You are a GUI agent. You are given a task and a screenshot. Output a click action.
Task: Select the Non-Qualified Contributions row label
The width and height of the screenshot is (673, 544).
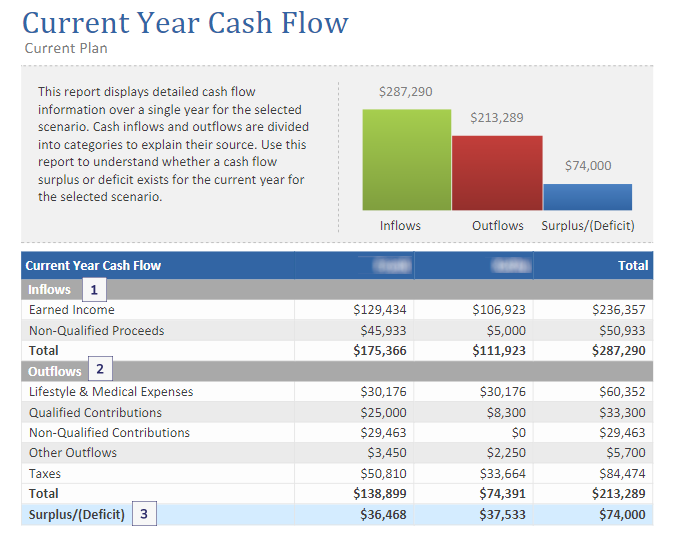pos(109,433)
